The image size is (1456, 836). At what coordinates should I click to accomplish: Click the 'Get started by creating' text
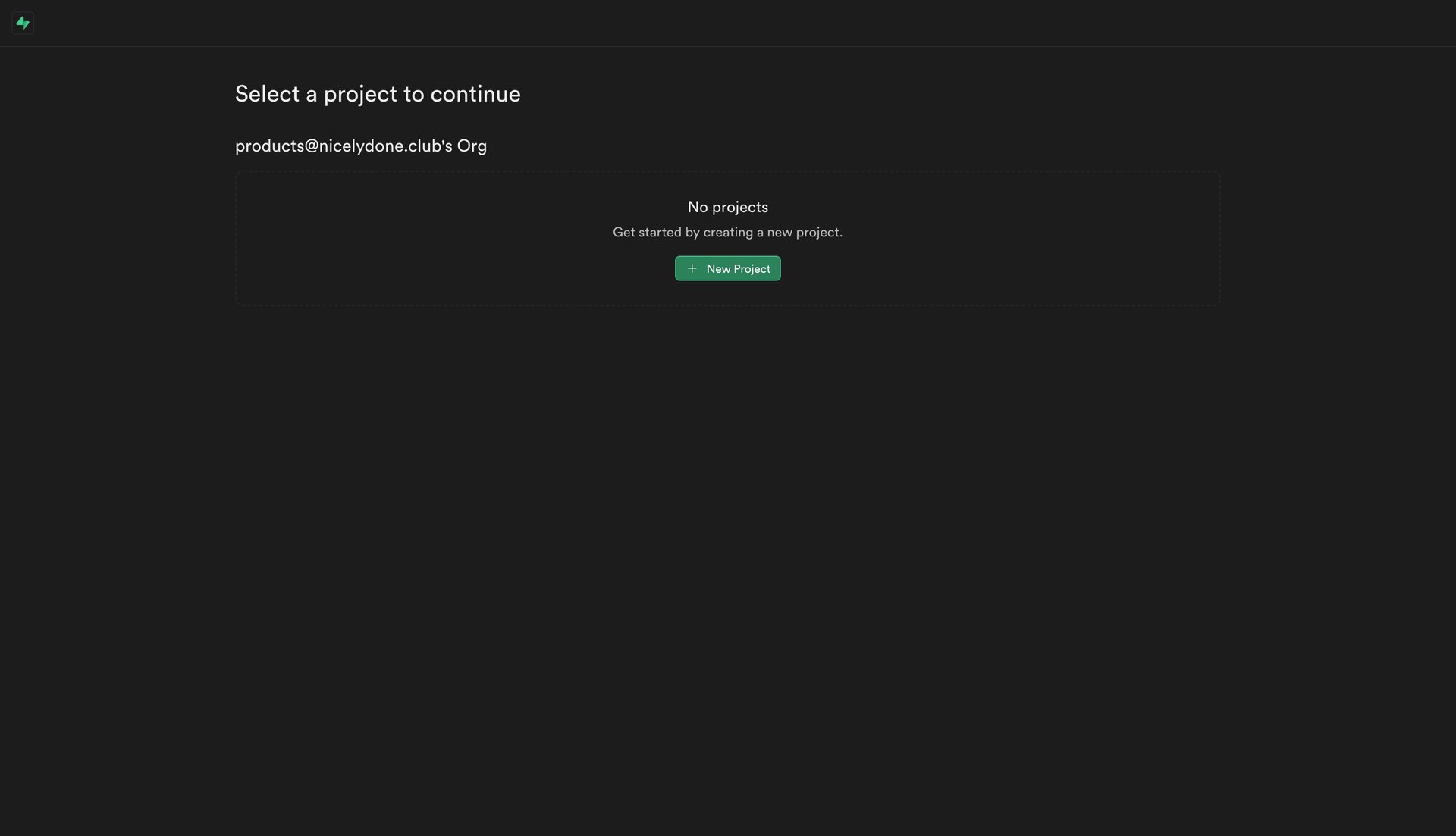(727, 232)
